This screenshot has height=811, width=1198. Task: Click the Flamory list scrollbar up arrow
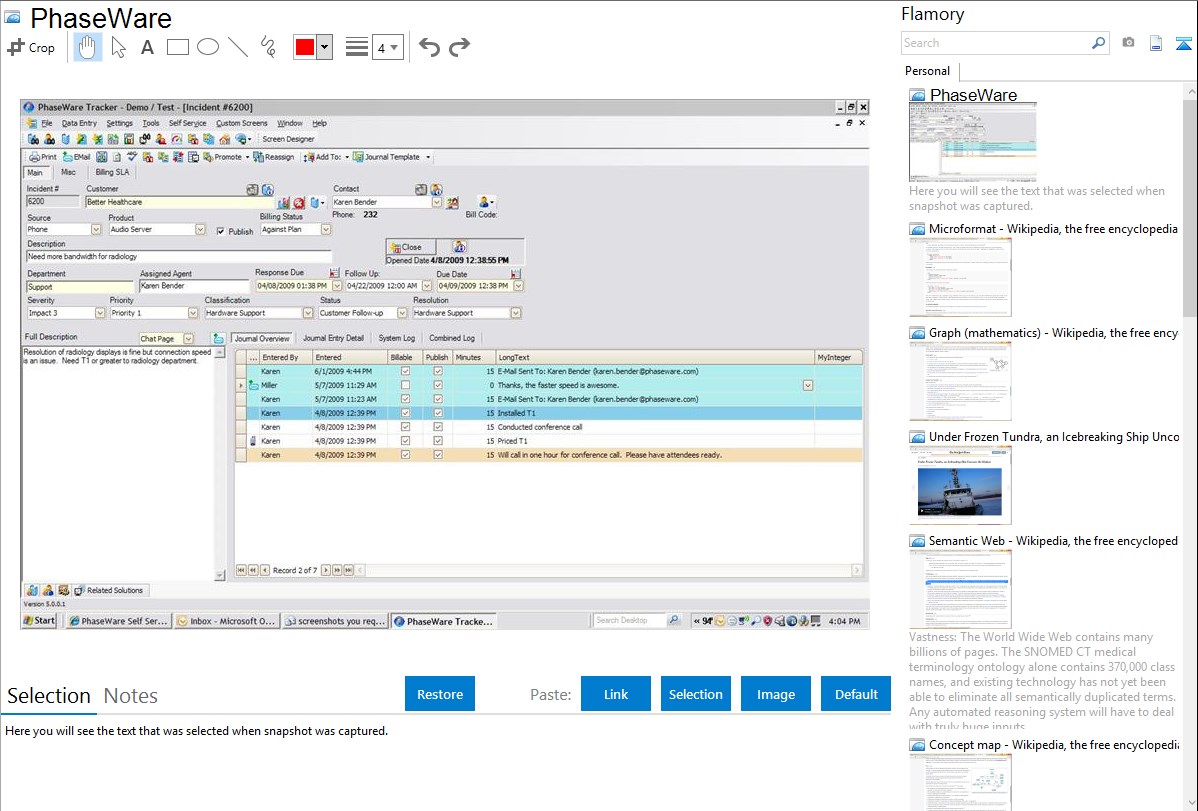click(1190, 90)
